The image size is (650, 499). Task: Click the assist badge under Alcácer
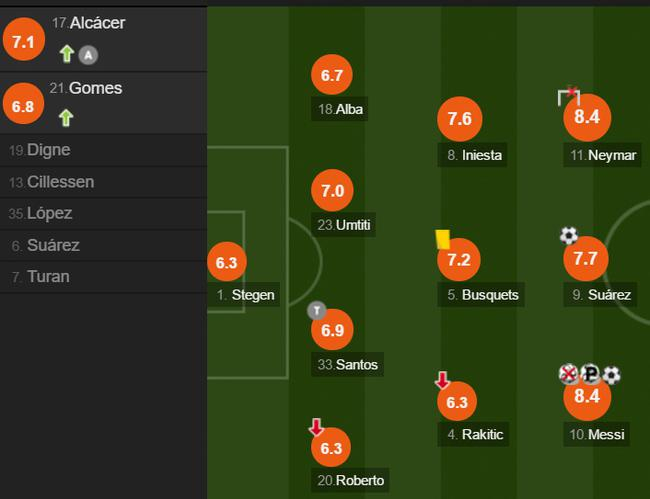[x=88, y=55]
